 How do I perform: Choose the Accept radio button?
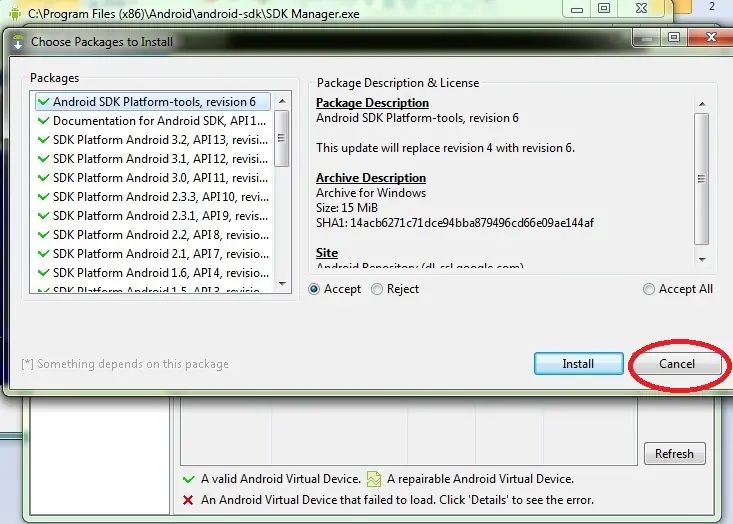point(314,289)
